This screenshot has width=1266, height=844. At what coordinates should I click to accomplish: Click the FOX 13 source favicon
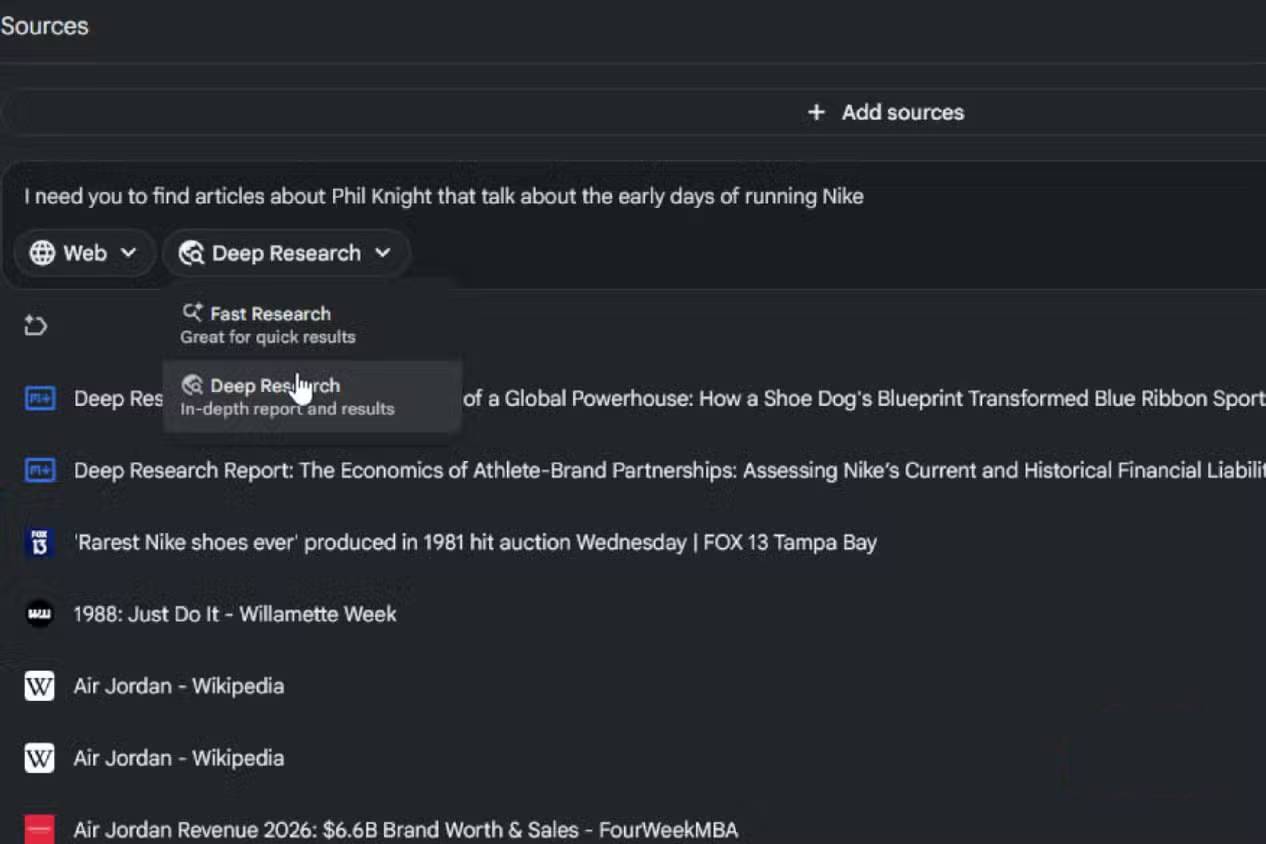(39, 543)
